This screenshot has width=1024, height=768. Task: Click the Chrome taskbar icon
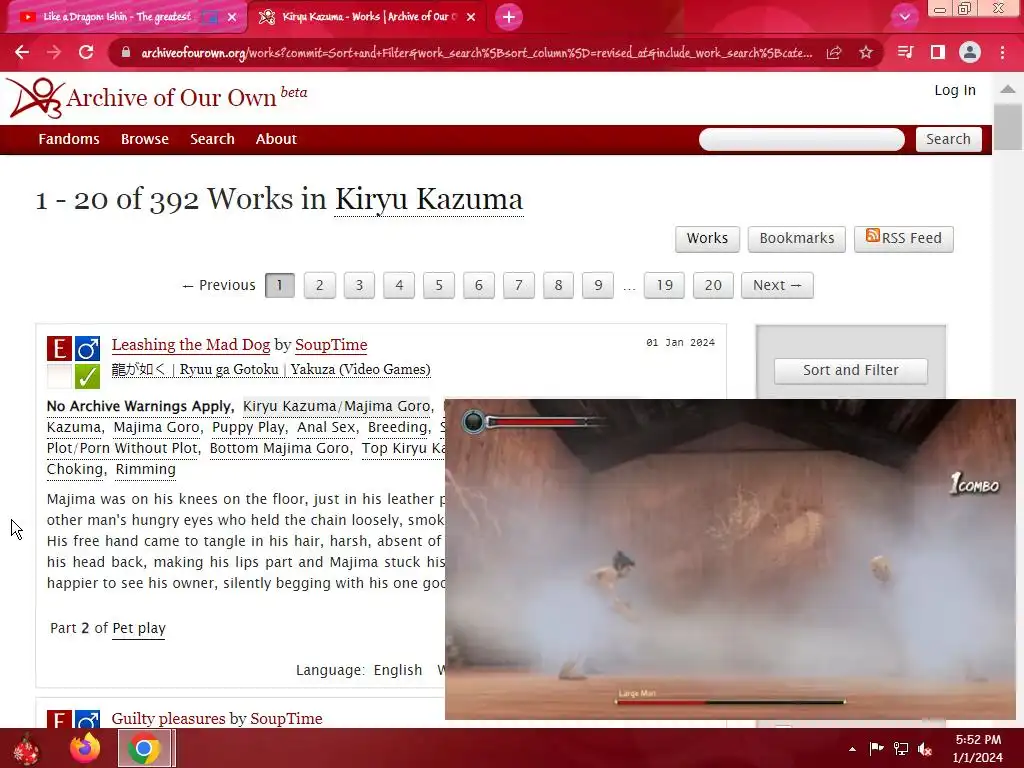click(144, 748)
